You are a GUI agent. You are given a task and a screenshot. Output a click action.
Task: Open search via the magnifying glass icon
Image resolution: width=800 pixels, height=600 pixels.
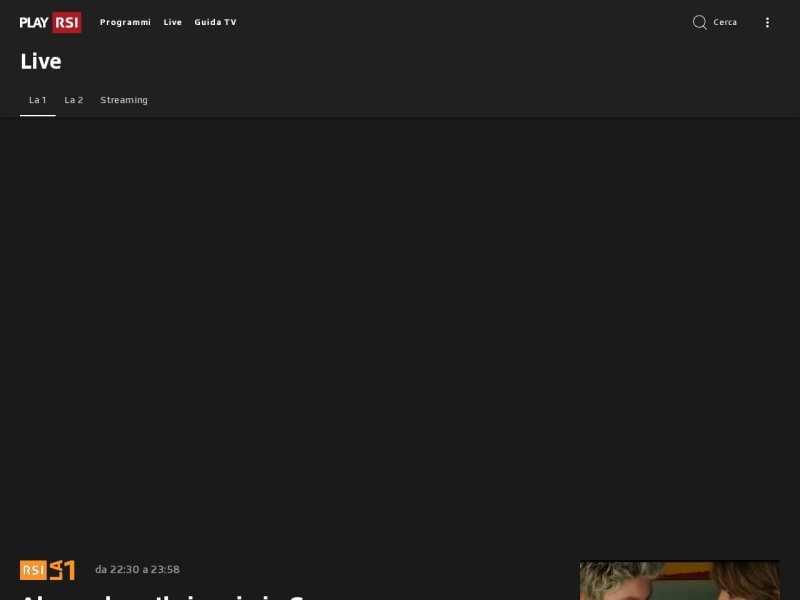[699, 22]
